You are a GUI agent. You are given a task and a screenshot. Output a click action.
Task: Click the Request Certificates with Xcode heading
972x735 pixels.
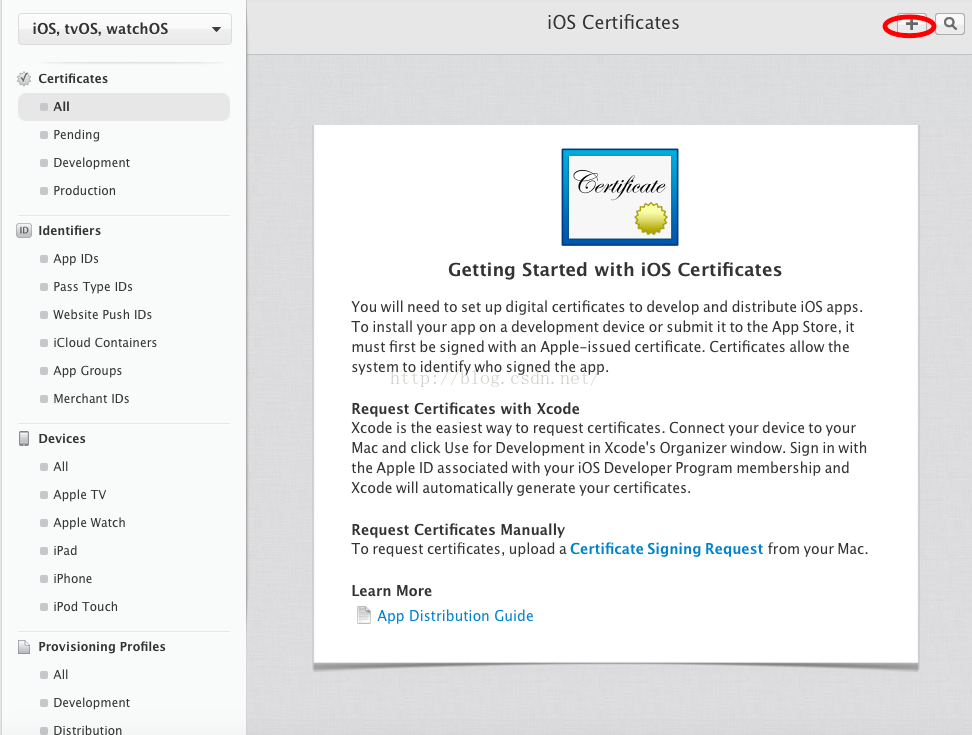point(466,409)
